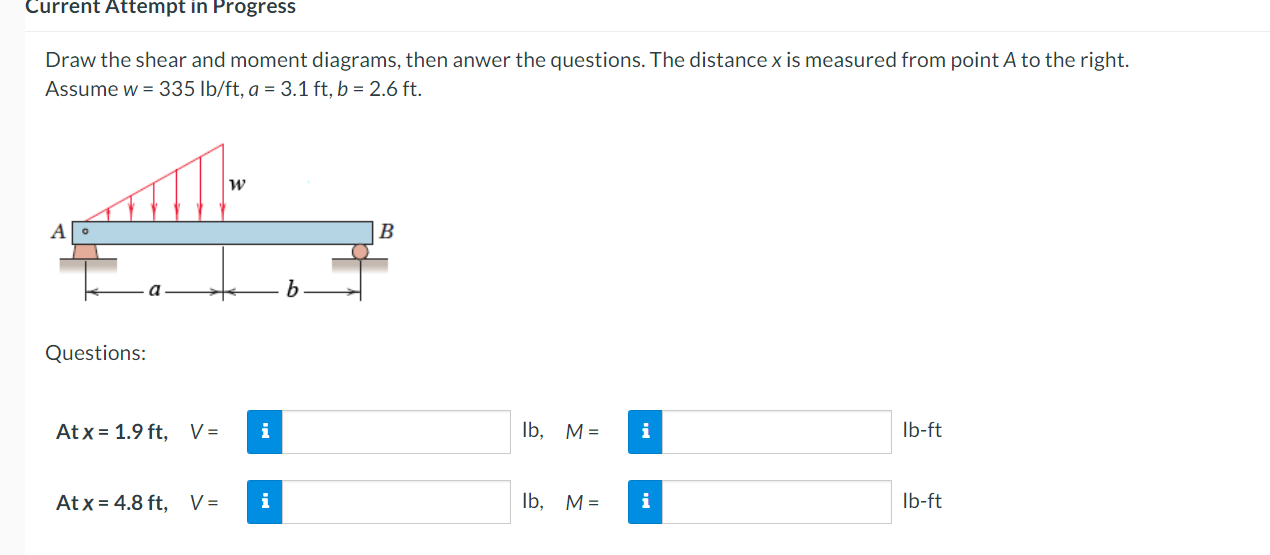
Task: Click the info icon beside V at x = 4.8 ft
Action: click(264, 502)
